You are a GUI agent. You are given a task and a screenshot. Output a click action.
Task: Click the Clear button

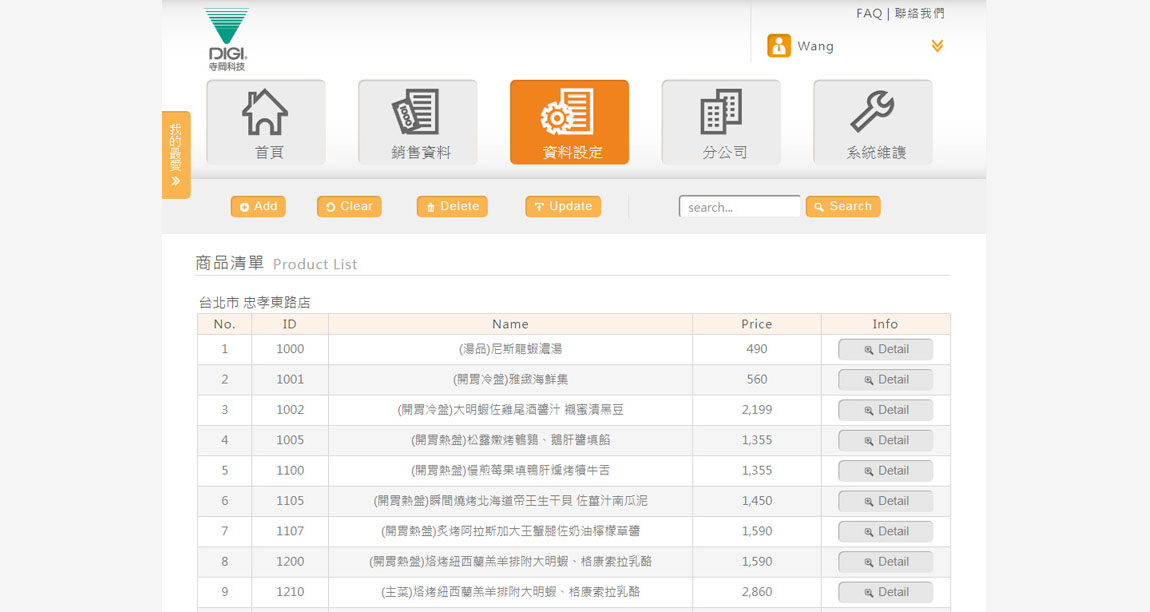[x=349, y=206]
